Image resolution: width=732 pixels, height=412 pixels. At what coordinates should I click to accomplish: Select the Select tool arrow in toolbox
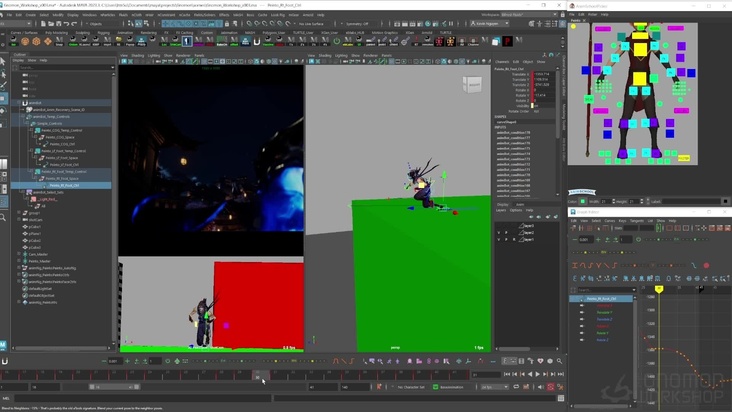pos(4,62)
